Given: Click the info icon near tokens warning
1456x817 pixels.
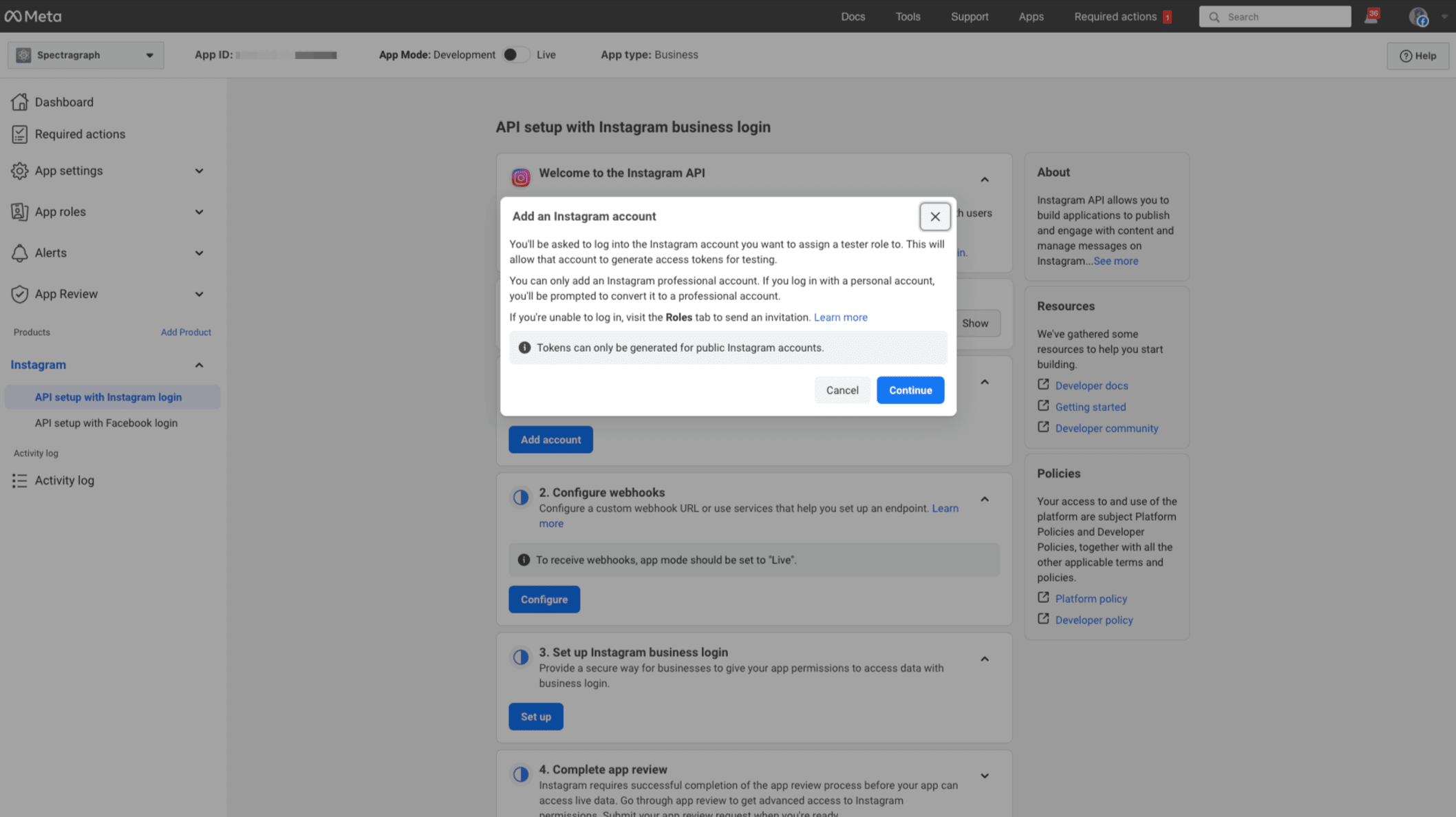Looking at the screenshot, I should pyautogui.click(x=524, y=347).
